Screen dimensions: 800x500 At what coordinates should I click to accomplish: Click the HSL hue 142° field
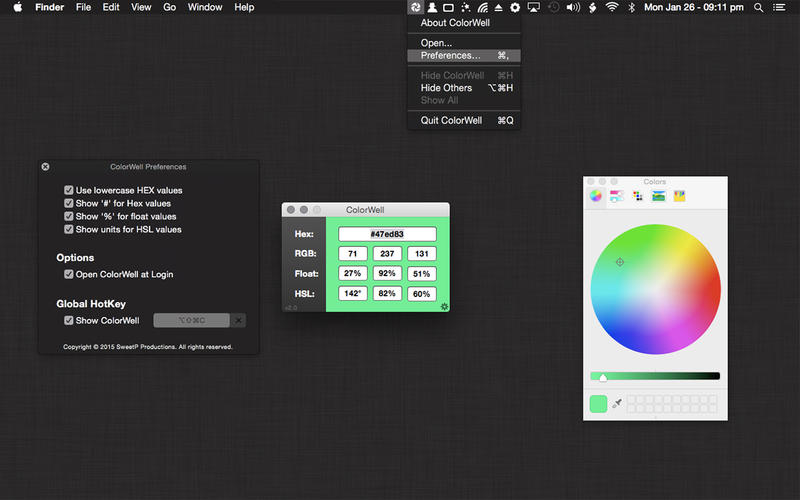[x=353, y=293]
